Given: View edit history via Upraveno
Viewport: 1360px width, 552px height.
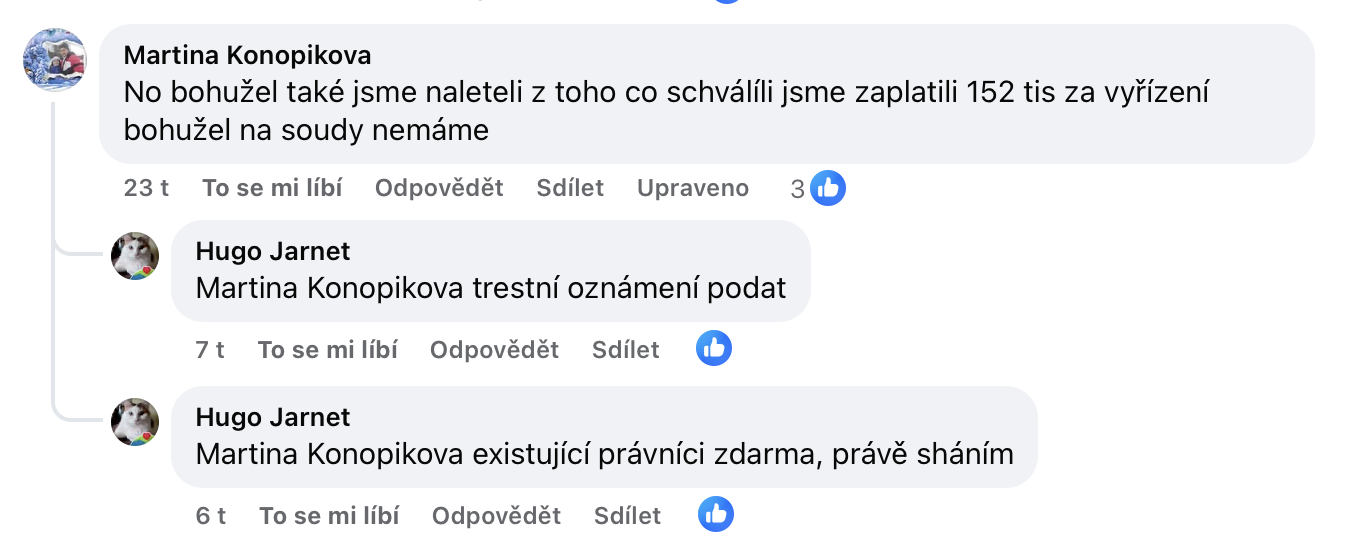Looking at the screenshot, I should 693,188.
